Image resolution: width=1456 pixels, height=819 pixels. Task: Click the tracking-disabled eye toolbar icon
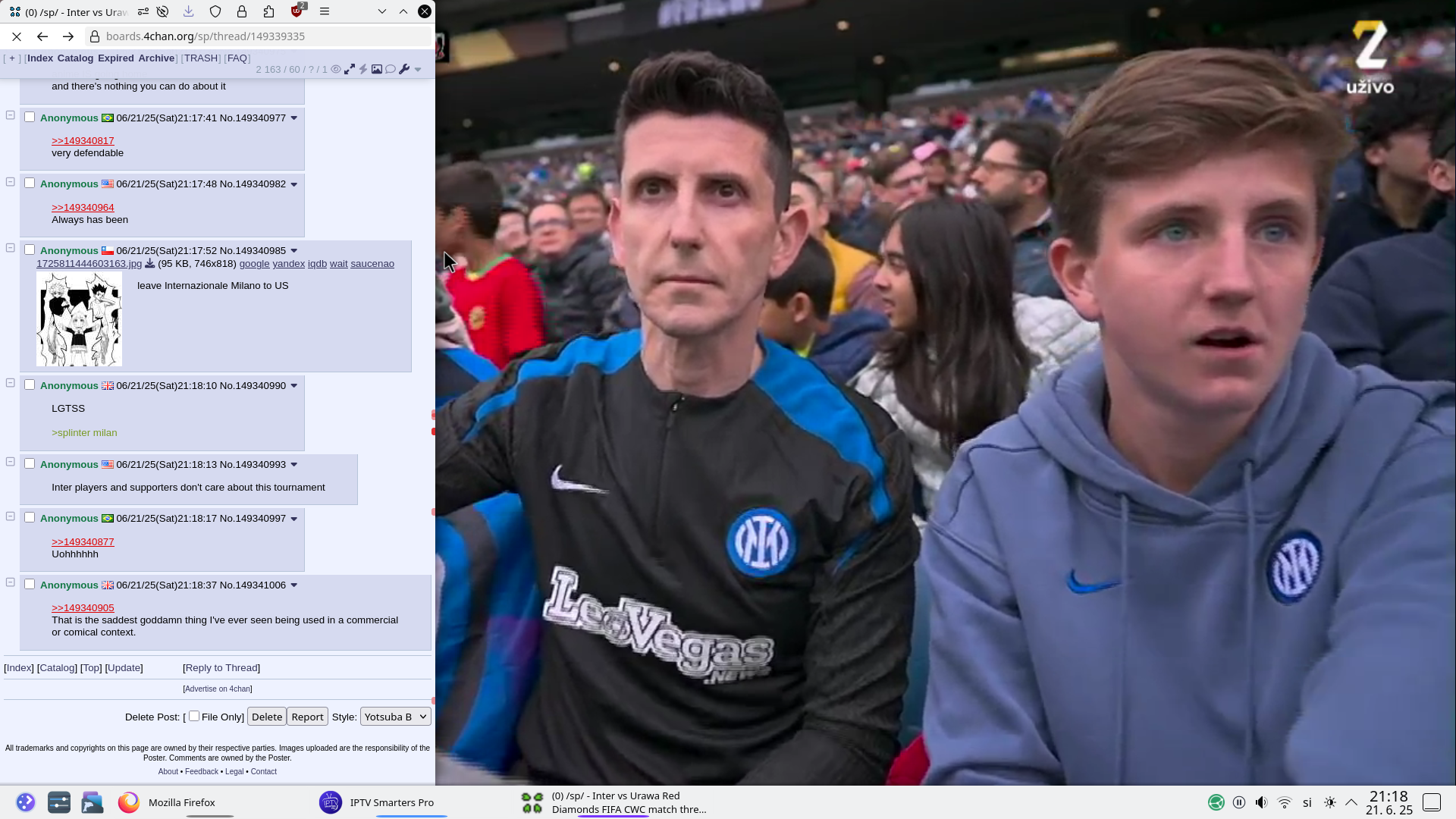tap(162, 11)
